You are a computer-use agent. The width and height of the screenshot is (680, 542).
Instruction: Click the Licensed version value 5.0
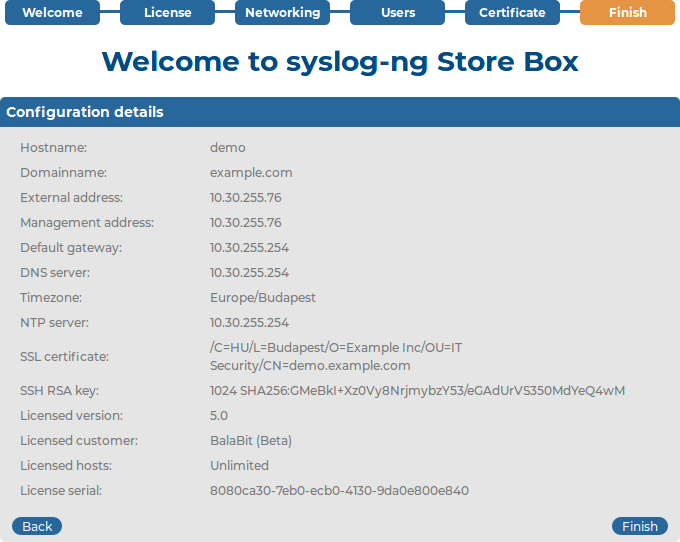click(219, 415)
